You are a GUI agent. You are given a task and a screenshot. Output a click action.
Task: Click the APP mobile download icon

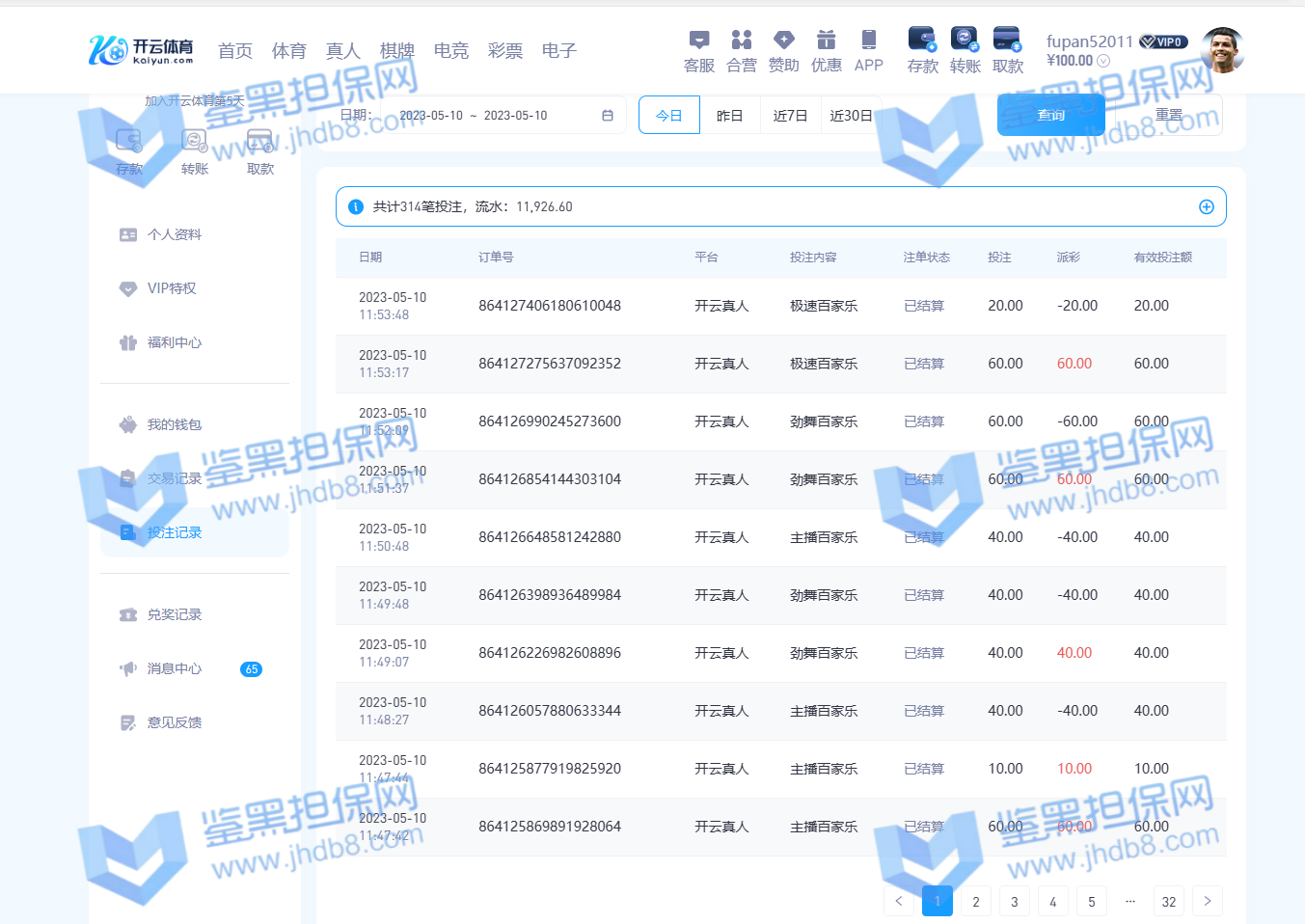coord(869,41)
